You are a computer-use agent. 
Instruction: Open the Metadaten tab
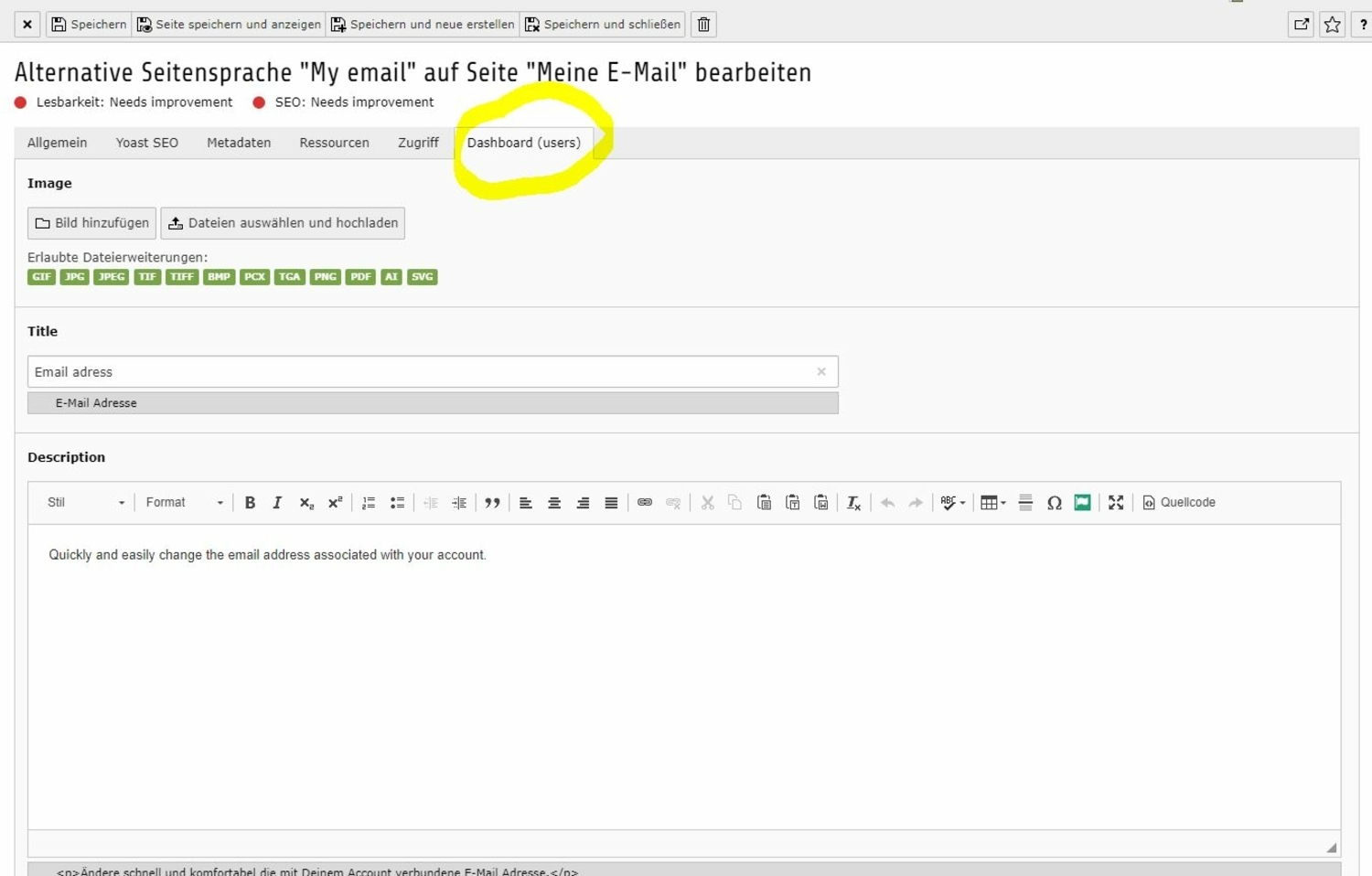coord(239,143)
